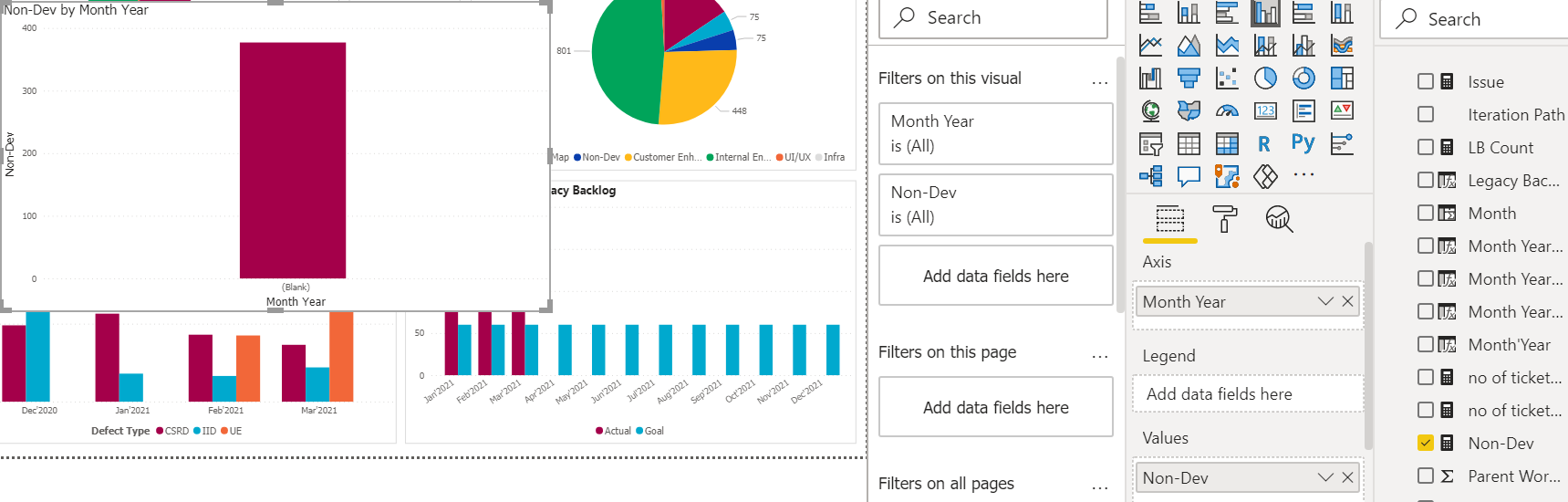Screen dimensions: 1568x502
Task: Pick the line chart visual
Action: 1150,46
